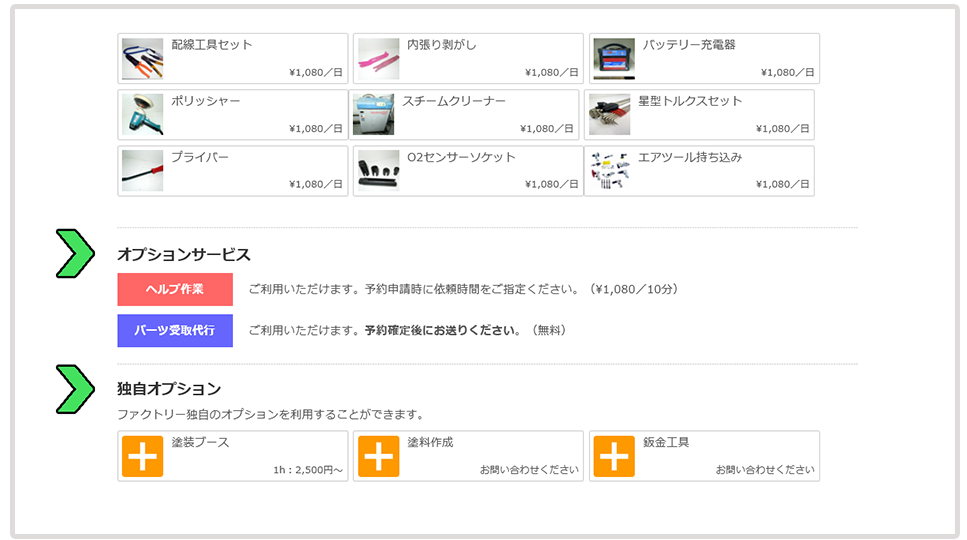Click the green arrow beside オプションサービス
The width and height of the screenshot is (967, 540).
pos(74,254)
